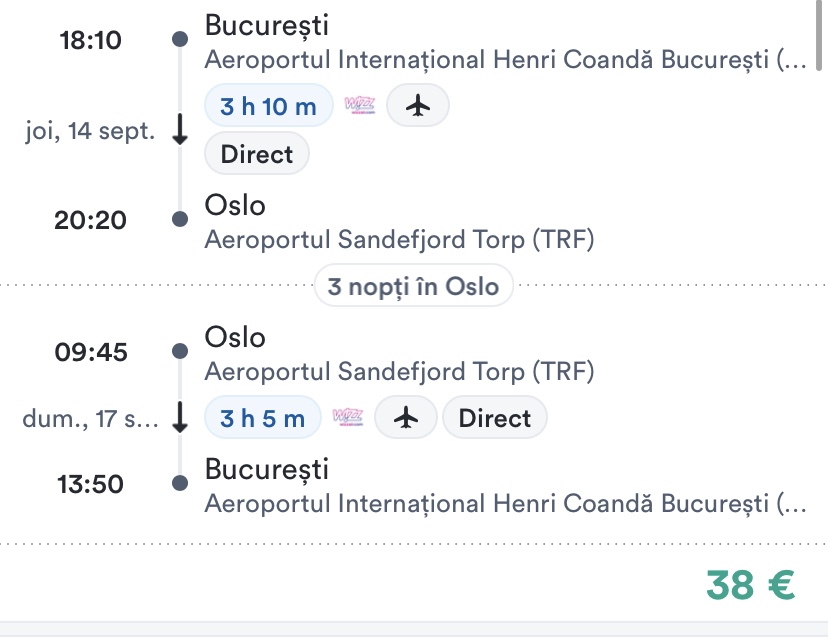Click the return flight Direct badge
Viewport: 828px width, 638px height.
tap(495, 418)
